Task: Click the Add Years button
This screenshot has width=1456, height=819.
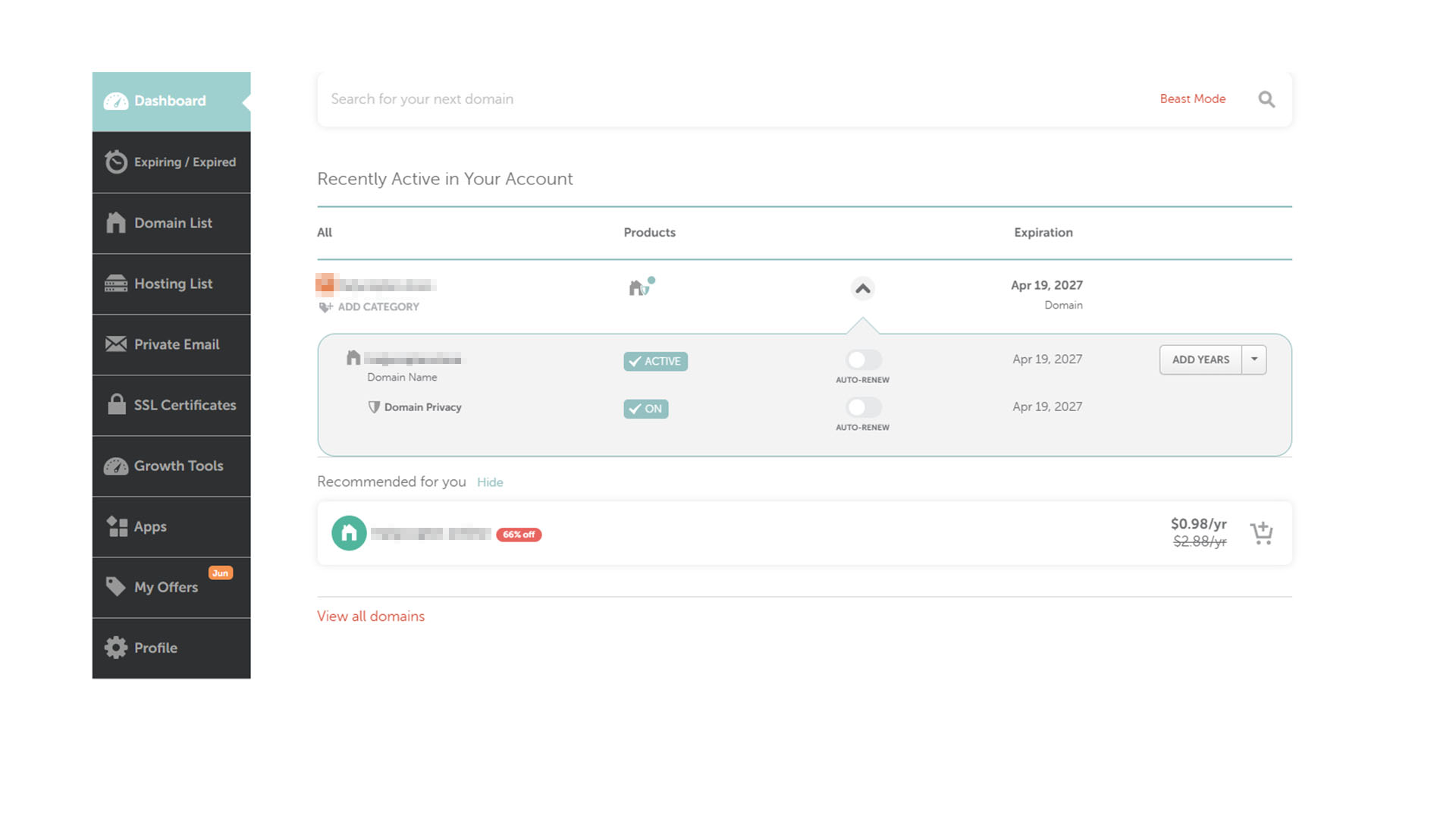Action: point(1200,359)
